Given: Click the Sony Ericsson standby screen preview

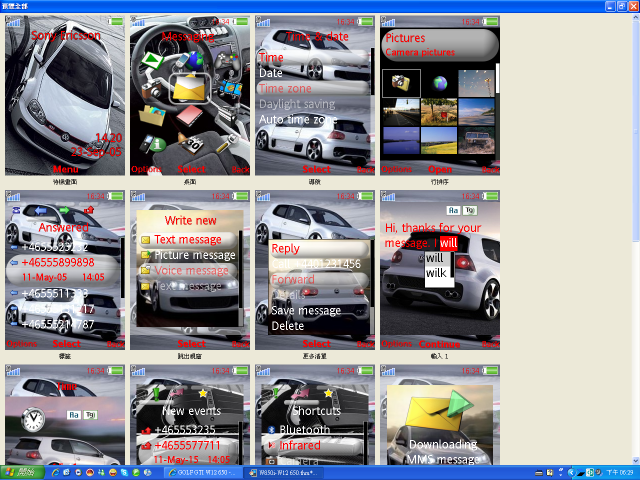Looking at the screenshot, I should 65,96.
